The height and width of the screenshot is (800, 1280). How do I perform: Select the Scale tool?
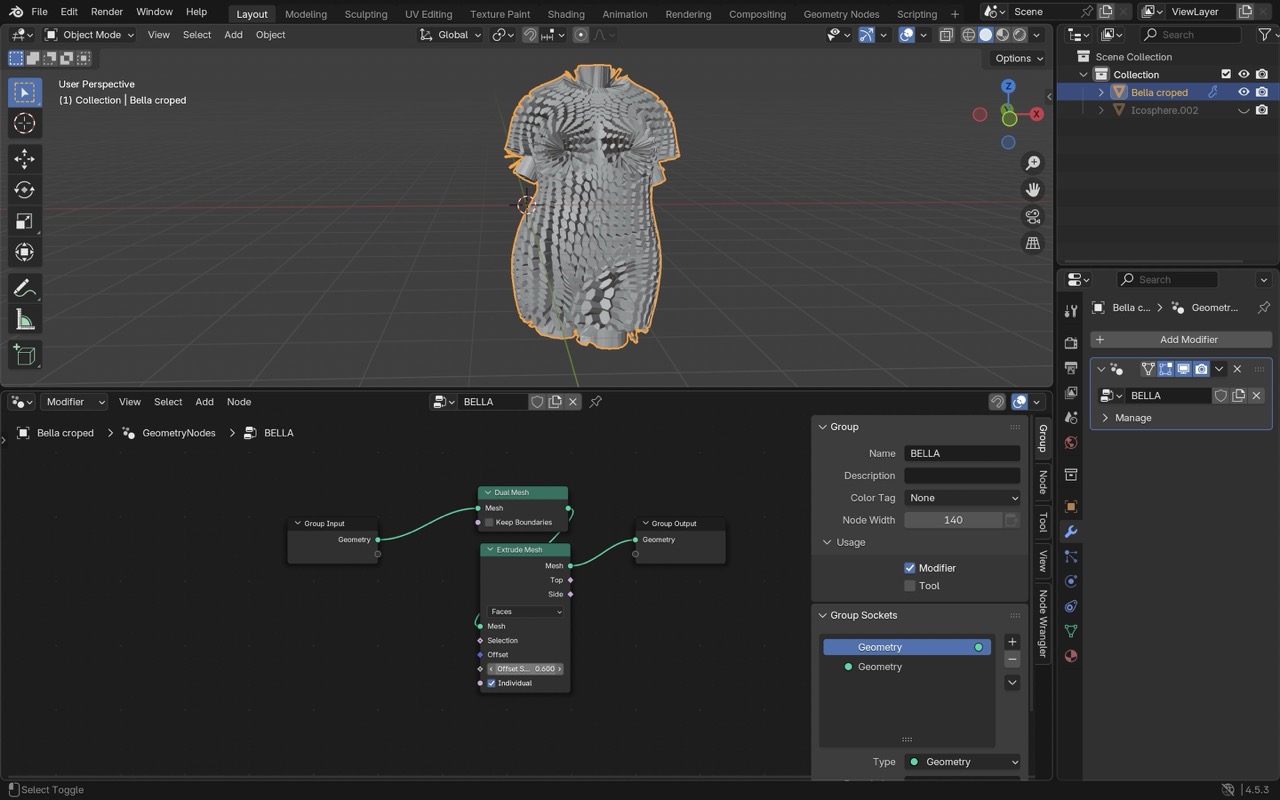click(x=25, y=221)
